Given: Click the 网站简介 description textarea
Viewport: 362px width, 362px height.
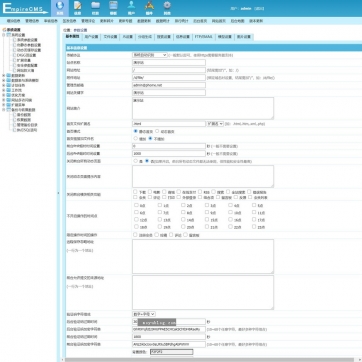Looking at the screenshot, I should coord(203,108).
